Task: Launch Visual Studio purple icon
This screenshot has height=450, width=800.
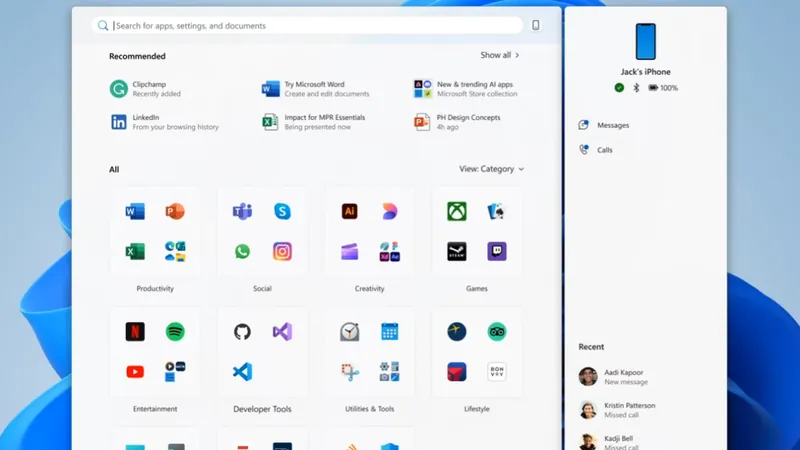Action: tap(282, 332)
